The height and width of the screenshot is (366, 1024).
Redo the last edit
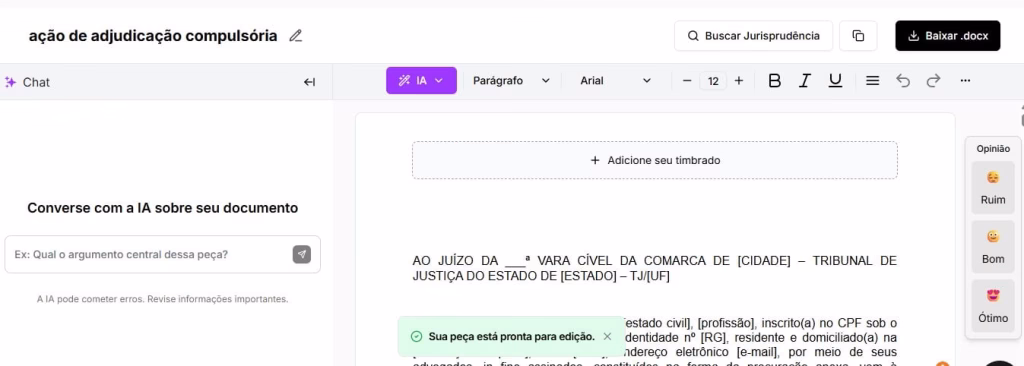(934, 81)
